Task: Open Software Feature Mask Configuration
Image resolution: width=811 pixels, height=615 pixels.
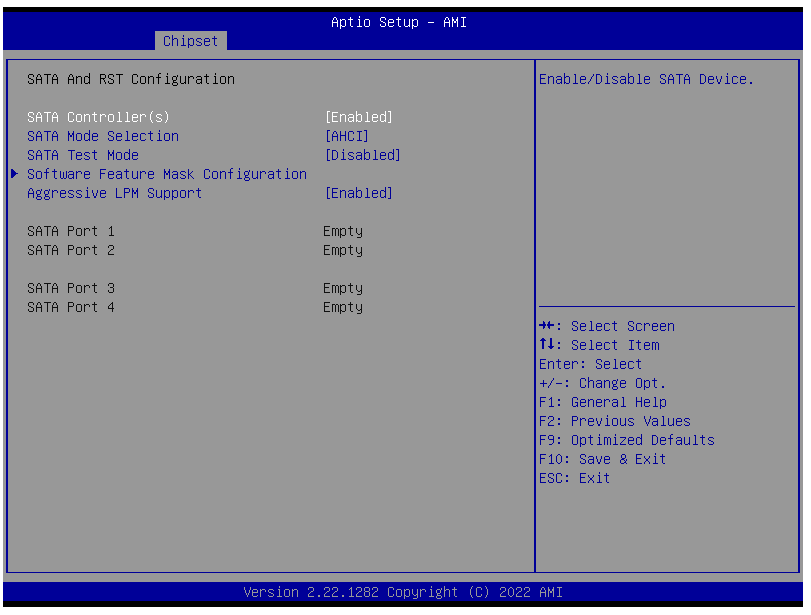Action: point(166,174)
